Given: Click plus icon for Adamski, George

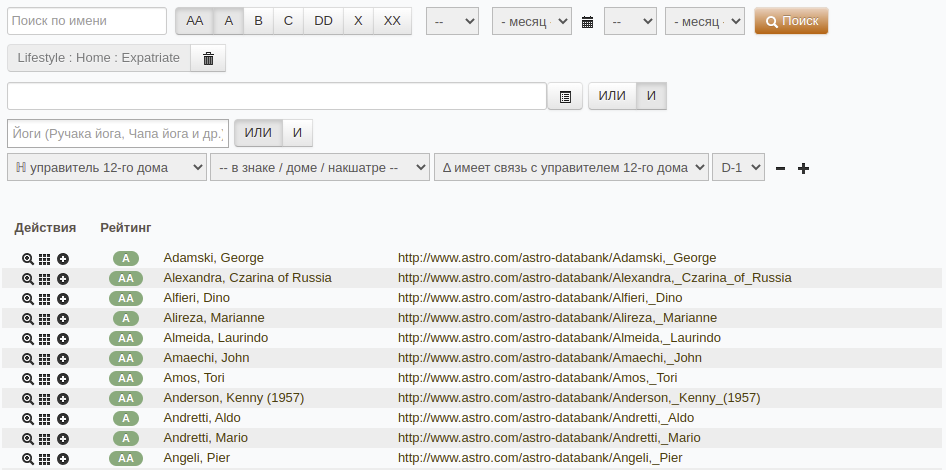Looking at the screenshot, I should pyautogui.click(x=63, y=259).
